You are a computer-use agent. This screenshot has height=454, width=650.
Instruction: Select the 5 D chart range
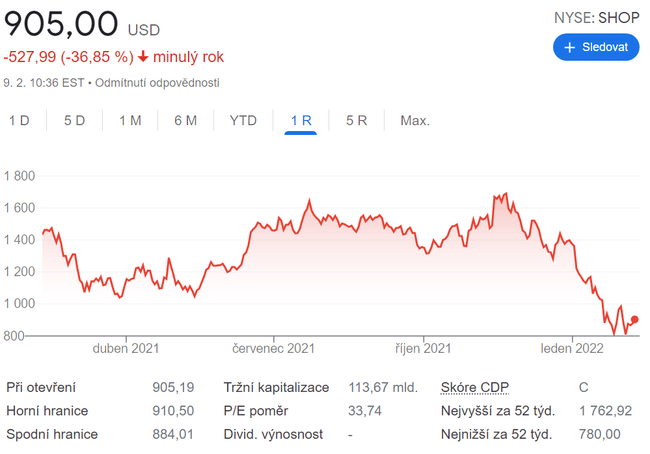tap(74, 121)
